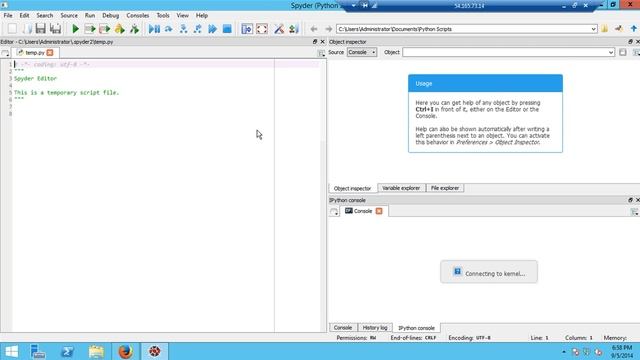Save the current file with the floppy icon
Image resolution: width=640 pixels, height=360 pixels.
click(x=40, y=29)
